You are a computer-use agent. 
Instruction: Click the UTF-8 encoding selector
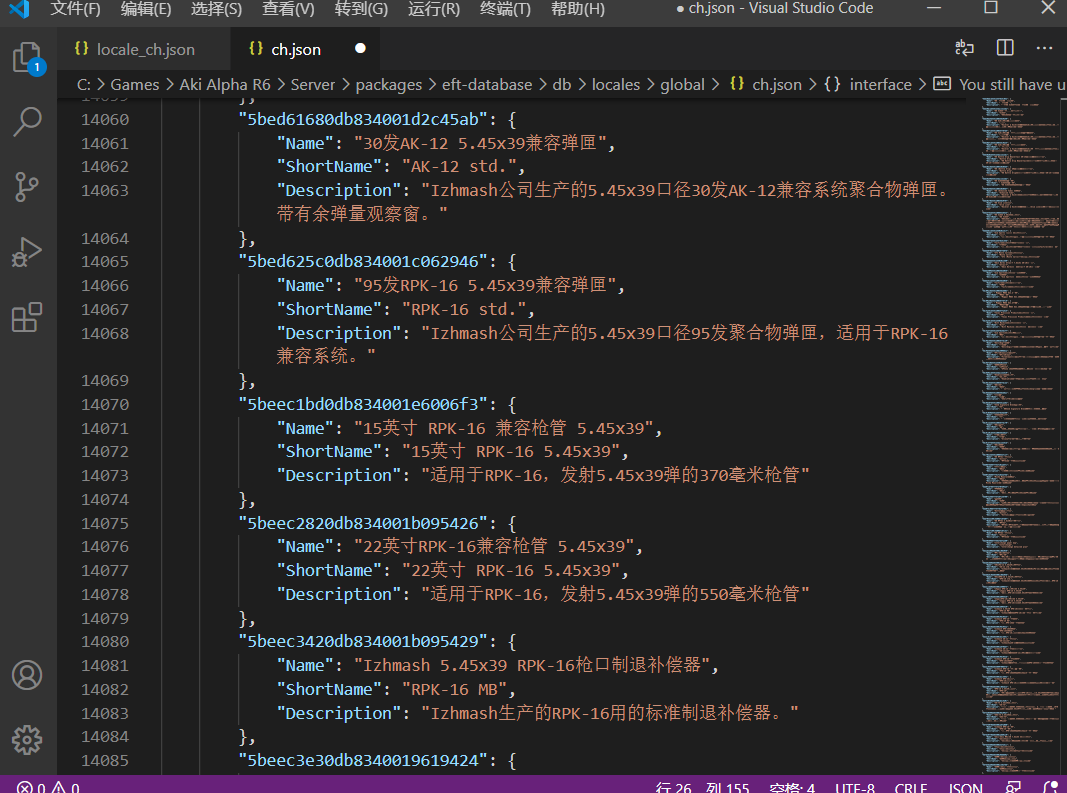pyautogui.click(x=855, y=788)
